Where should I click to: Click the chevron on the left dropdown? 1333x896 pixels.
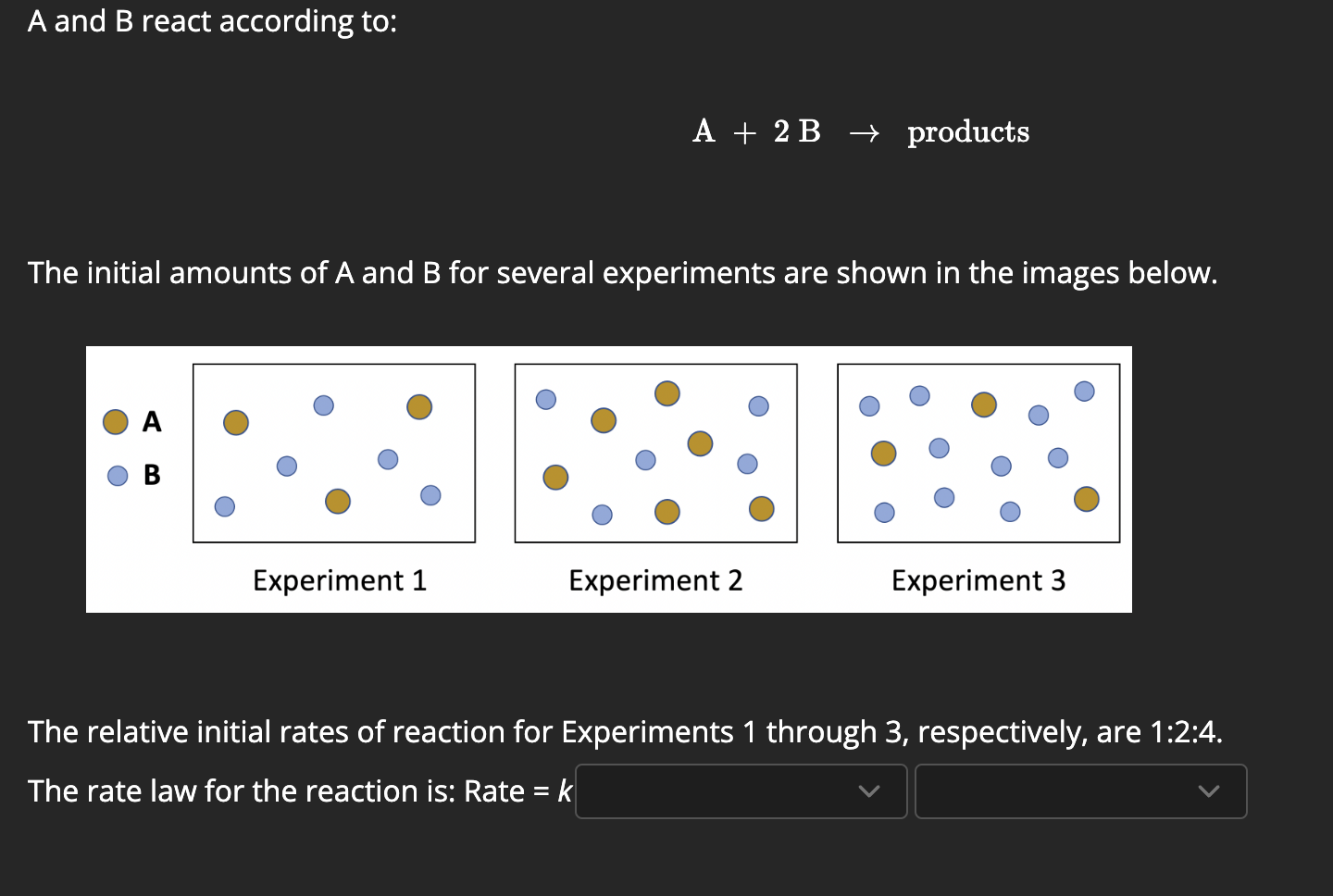point(868,791)
